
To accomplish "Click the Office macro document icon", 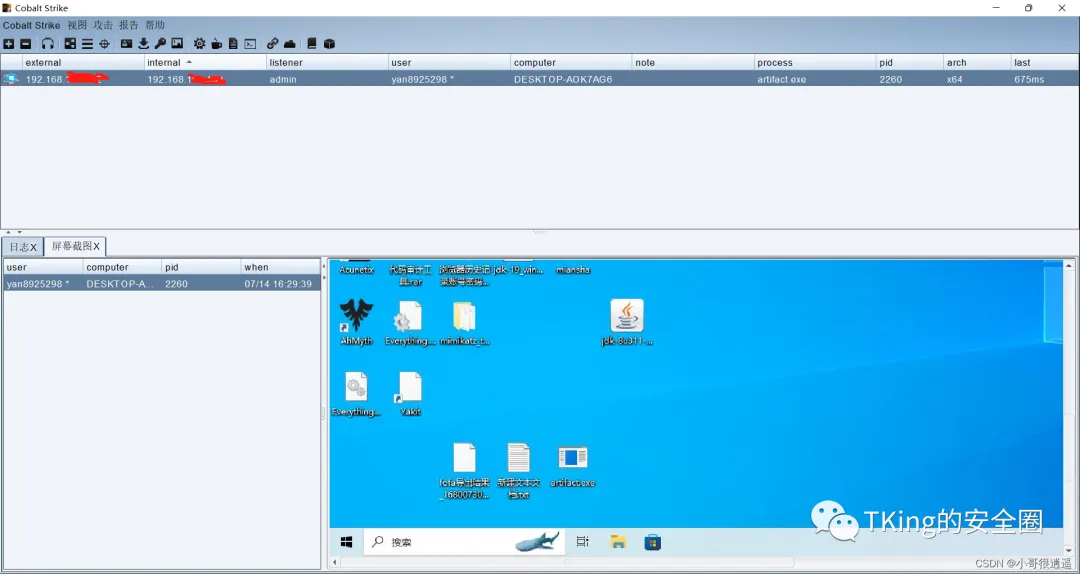I will coord(233,43).
